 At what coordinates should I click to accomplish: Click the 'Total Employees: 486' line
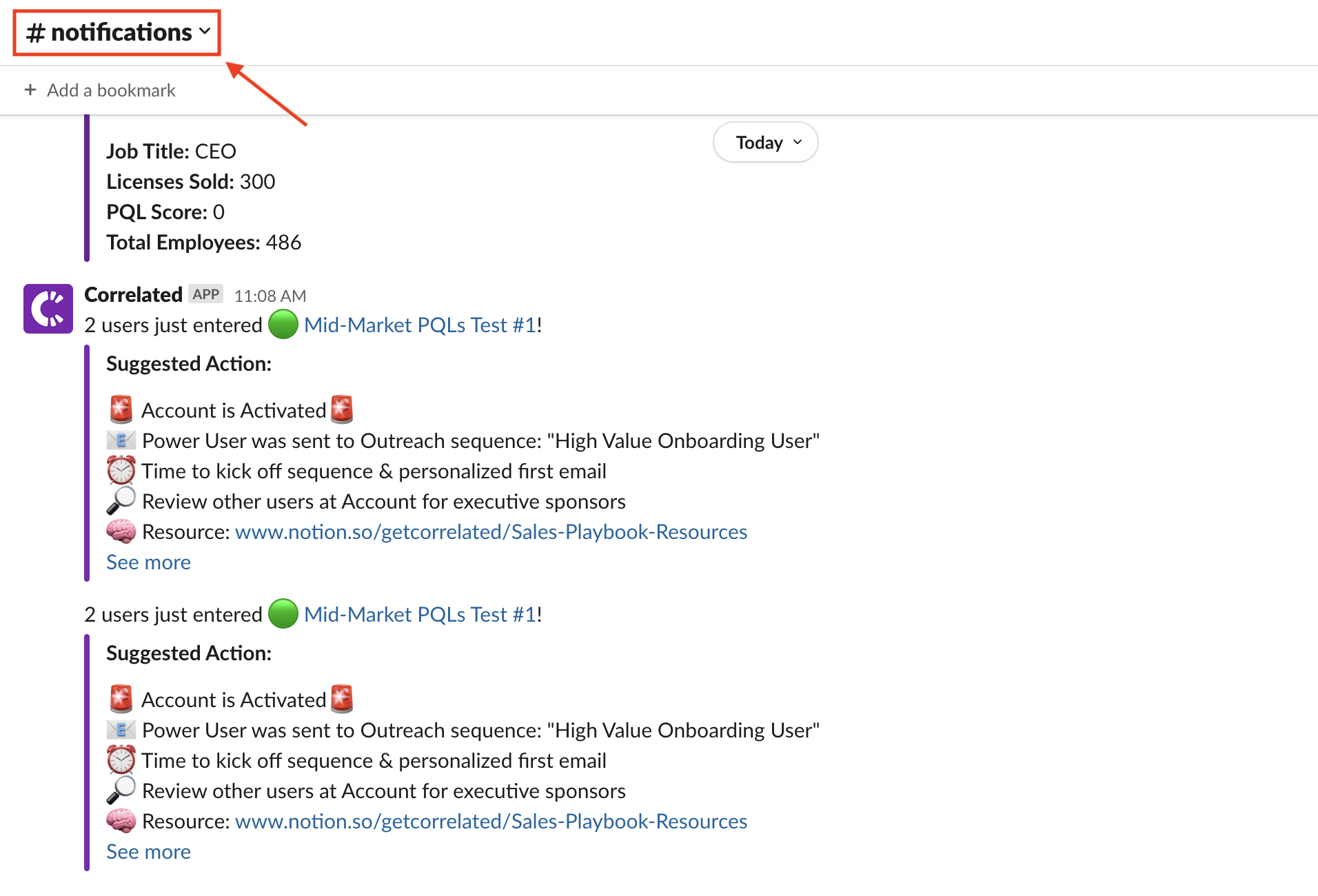click(x=203, y=242)
